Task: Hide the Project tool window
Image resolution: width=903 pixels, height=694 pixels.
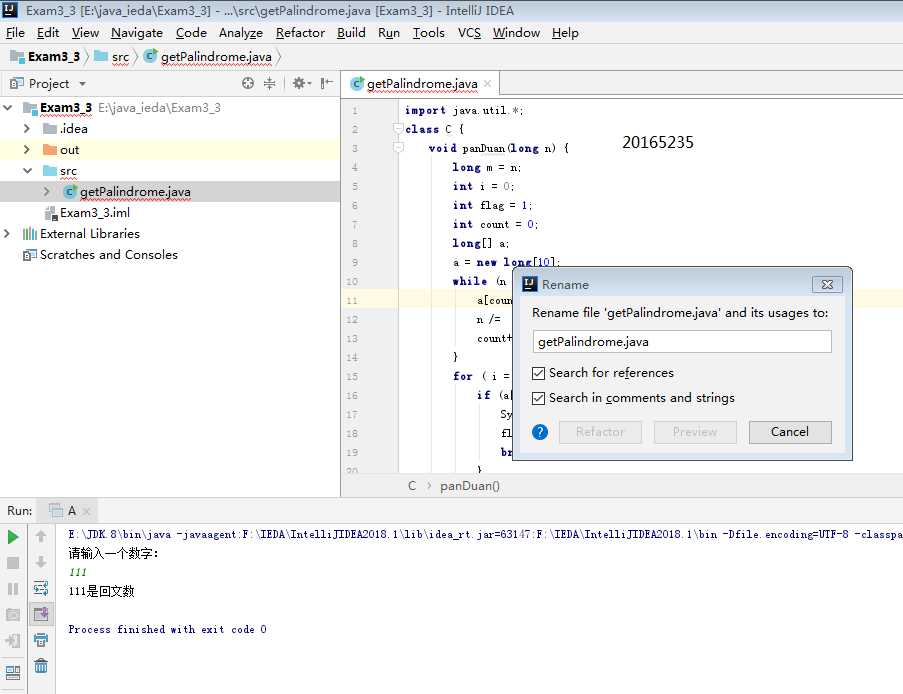Action: click(x=327, y=84)
